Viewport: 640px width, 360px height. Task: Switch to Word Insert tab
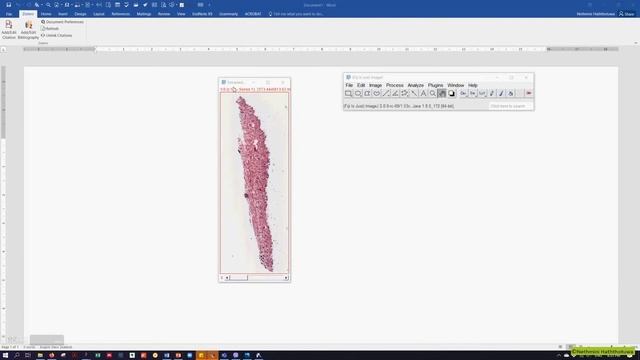tap(62, 14)
